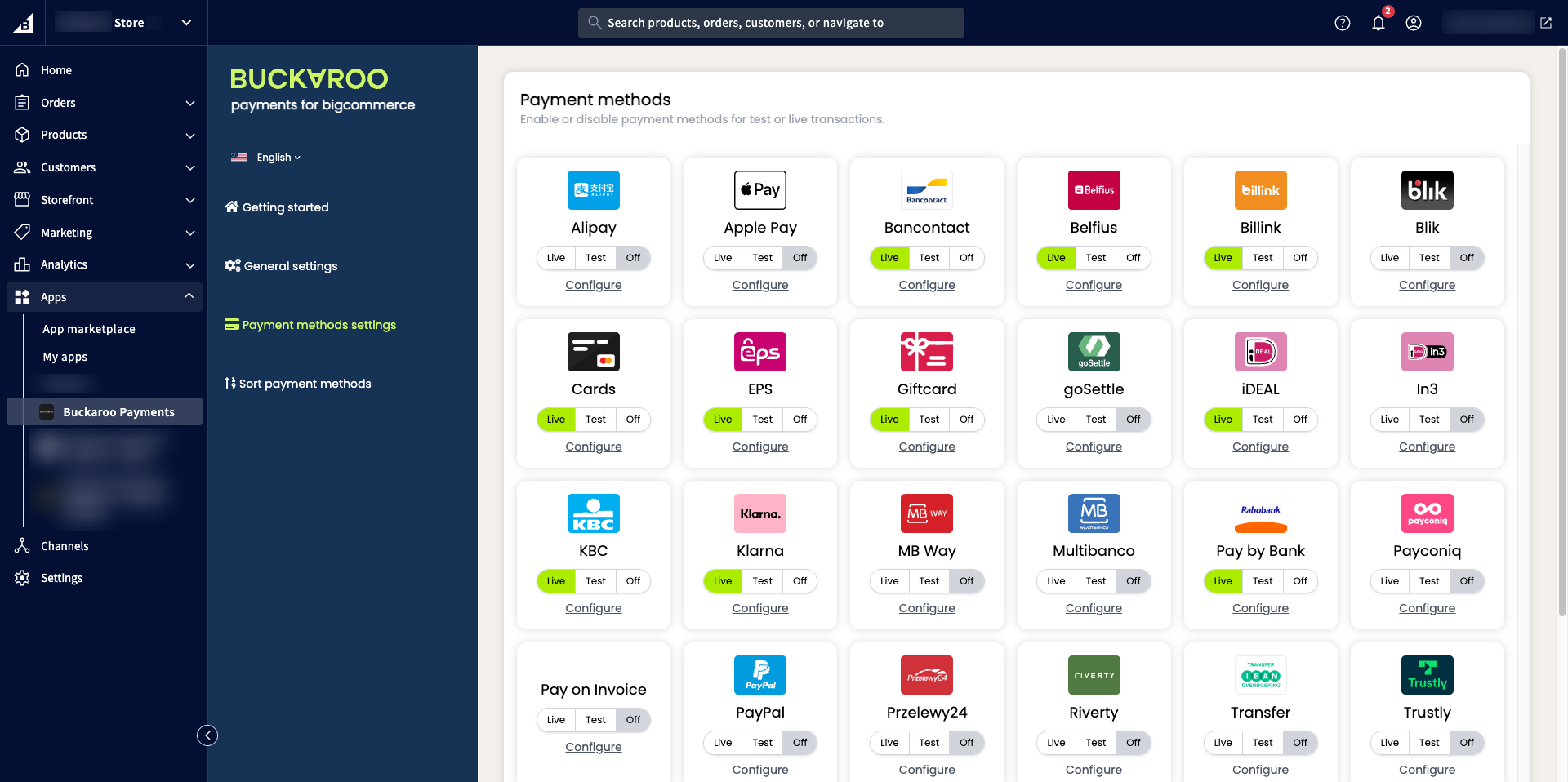Click the Billink logo icon
The height and width of the screenshot is (782, 1568).
1260,190
